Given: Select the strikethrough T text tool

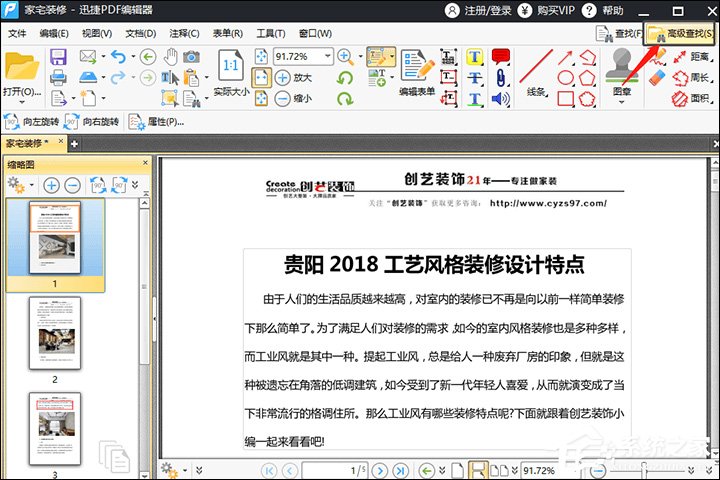Looking at the screenshot, I should [474, 78].
